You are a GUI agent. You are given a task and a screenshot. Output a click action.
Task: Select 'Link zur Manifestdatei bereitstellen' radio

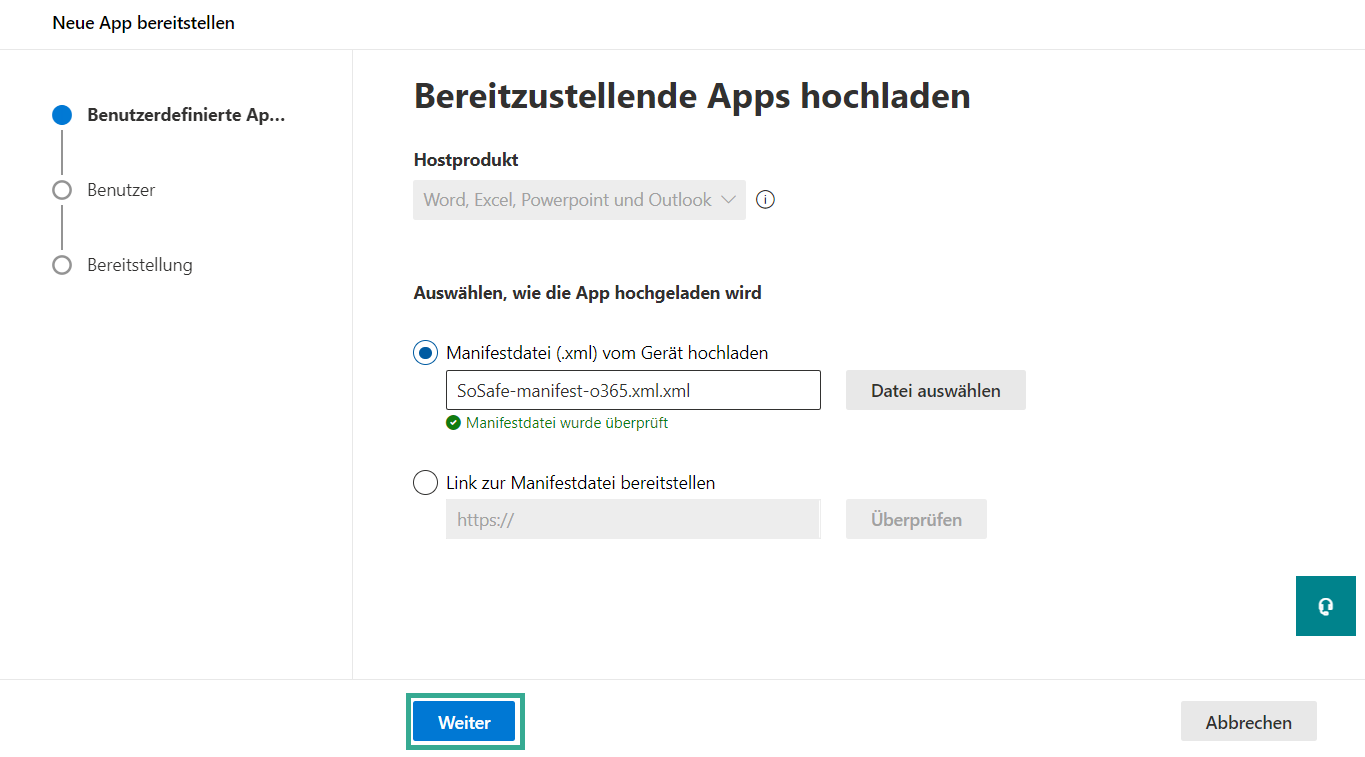coord(425,483)
